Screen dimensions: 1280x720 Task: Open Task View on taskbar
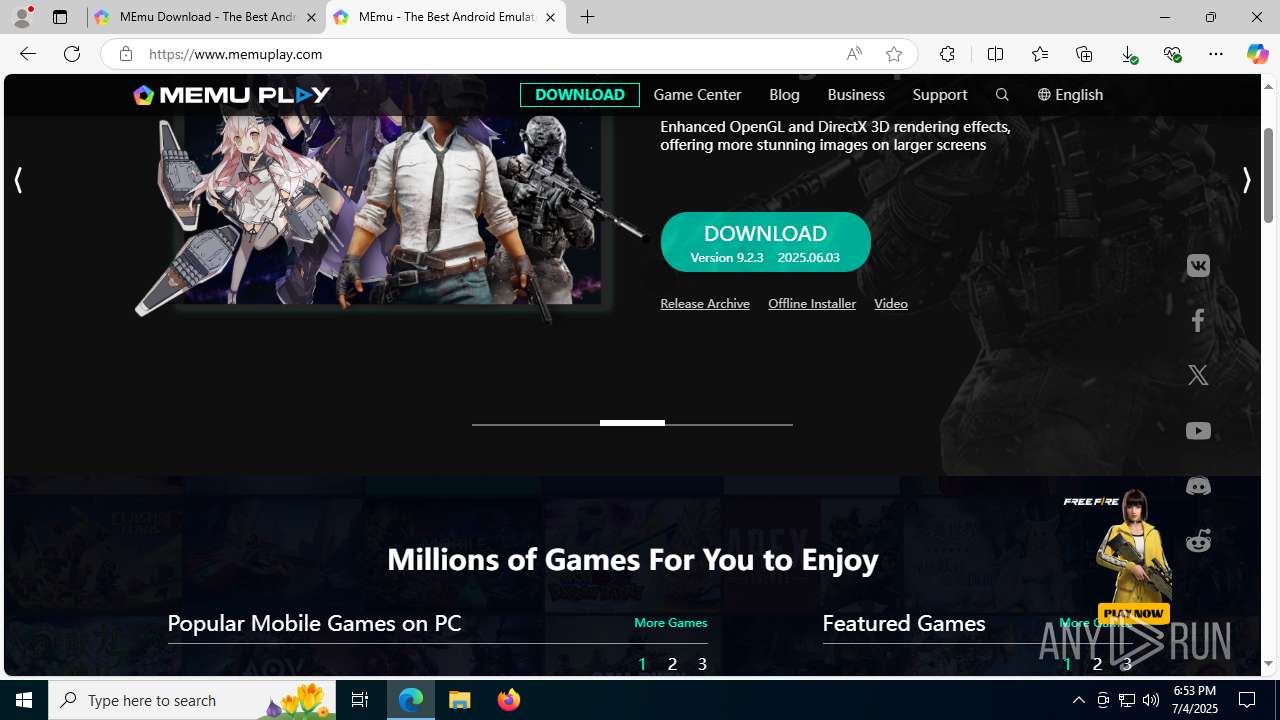point(360,700)
